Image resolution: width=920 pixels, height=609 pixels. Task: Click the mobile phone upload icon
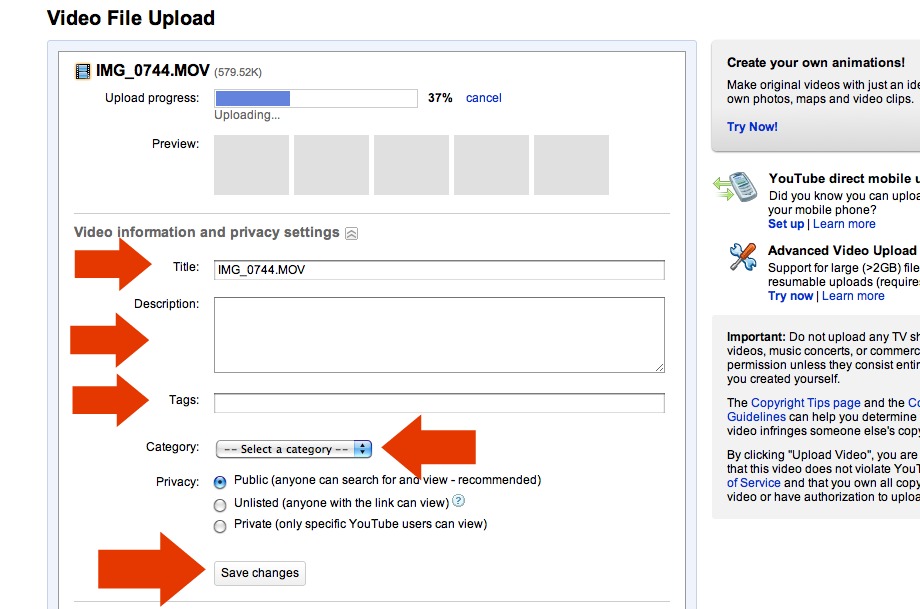pos(735,188)
